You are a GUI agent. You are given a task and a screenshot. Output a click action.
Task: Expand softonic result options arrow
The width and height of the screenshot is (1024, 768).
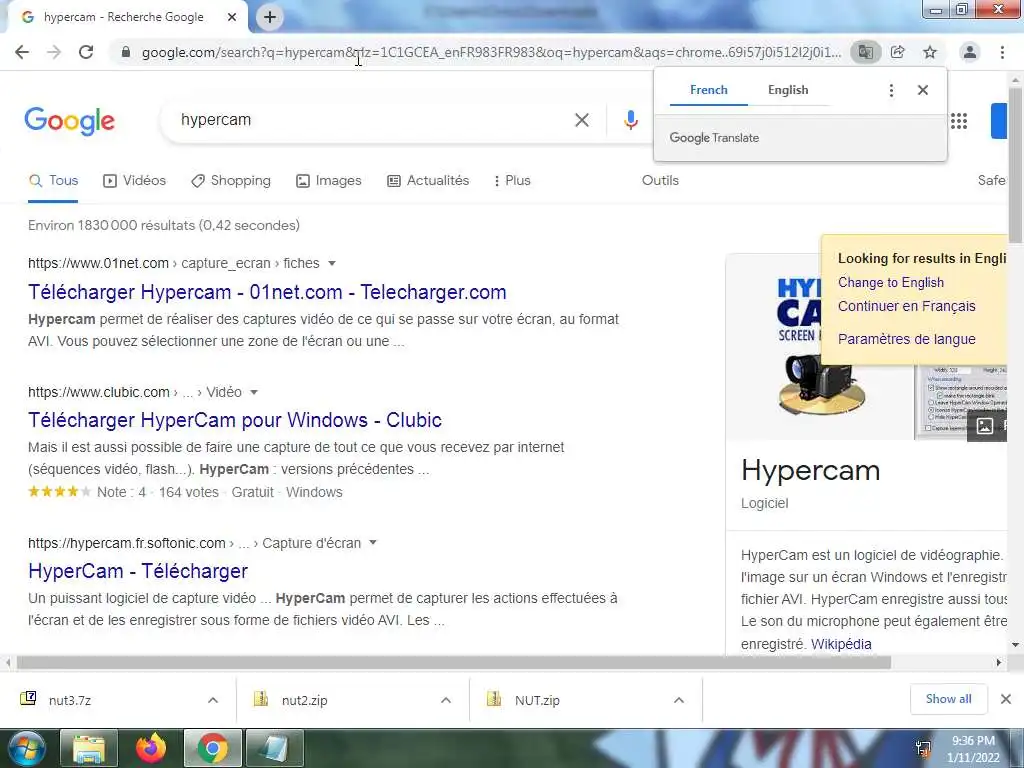[373, 543]
